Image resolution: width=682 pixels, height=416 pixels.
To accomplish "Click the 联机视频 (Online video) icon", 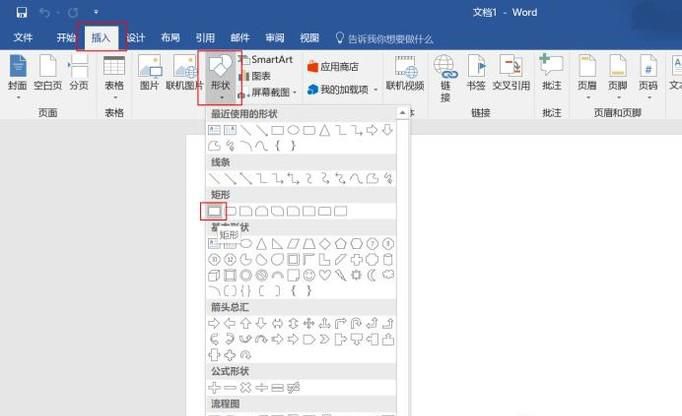I will coord(405,73).
